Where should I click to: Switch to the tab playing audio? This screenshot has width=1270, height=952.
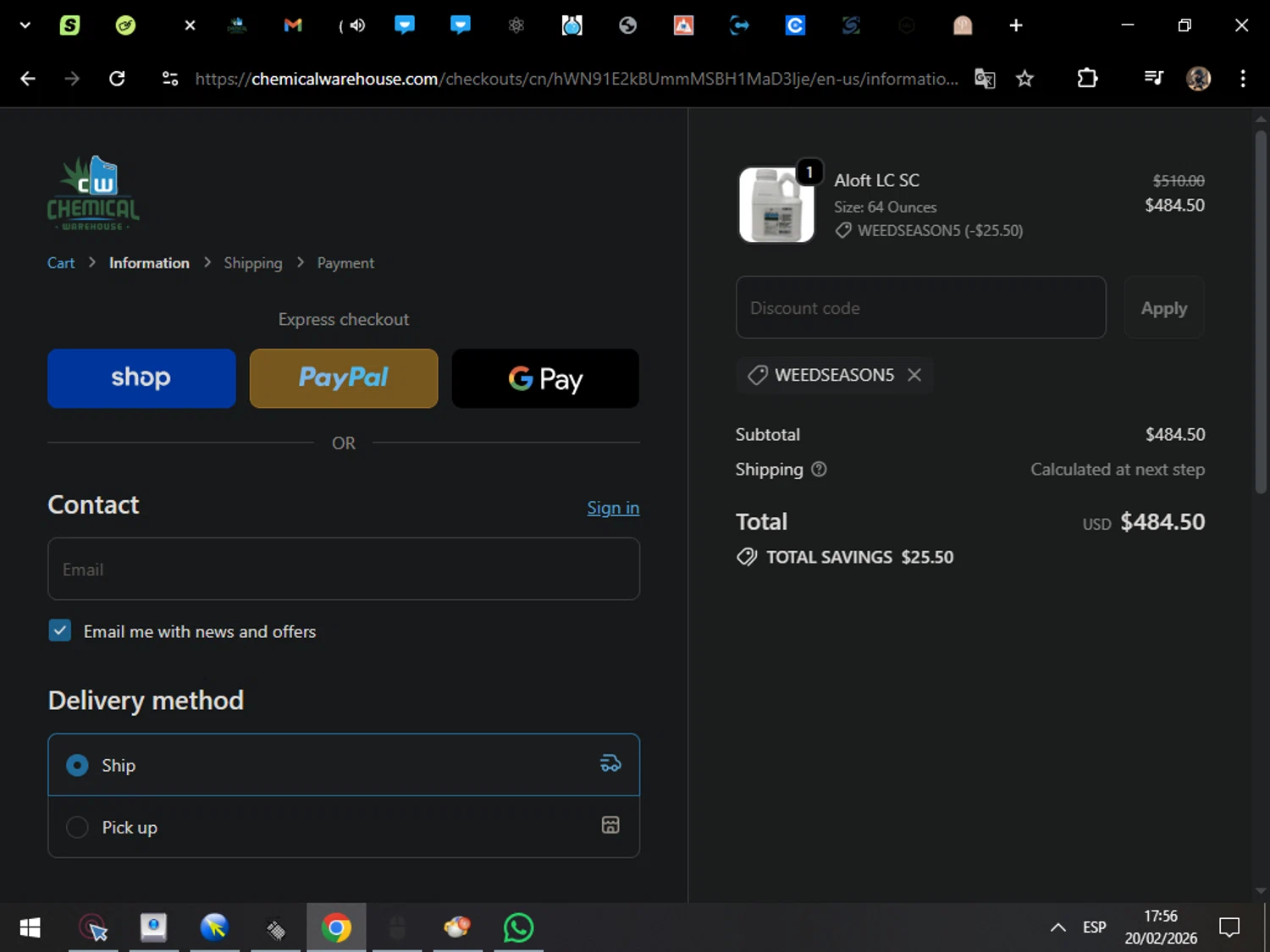coord(352,25)
